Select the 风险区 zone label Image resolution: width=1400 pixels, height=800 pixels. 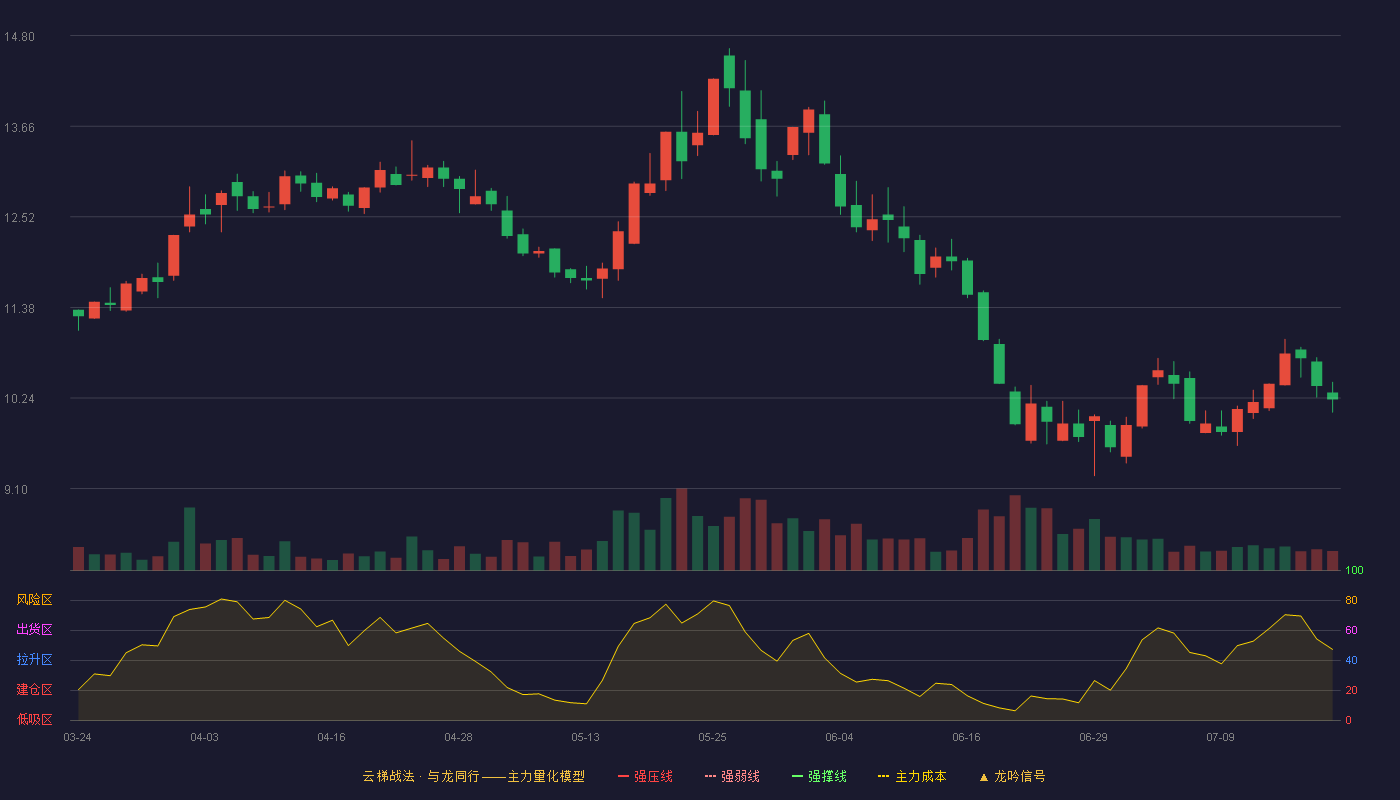[x=34, y=600]
